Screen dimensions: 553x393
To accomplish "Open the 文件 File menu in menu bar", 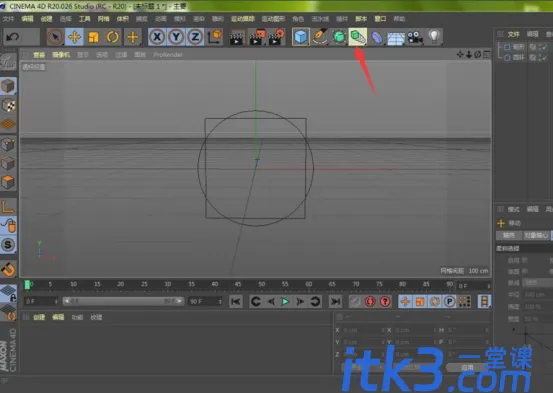I will 8,19.
